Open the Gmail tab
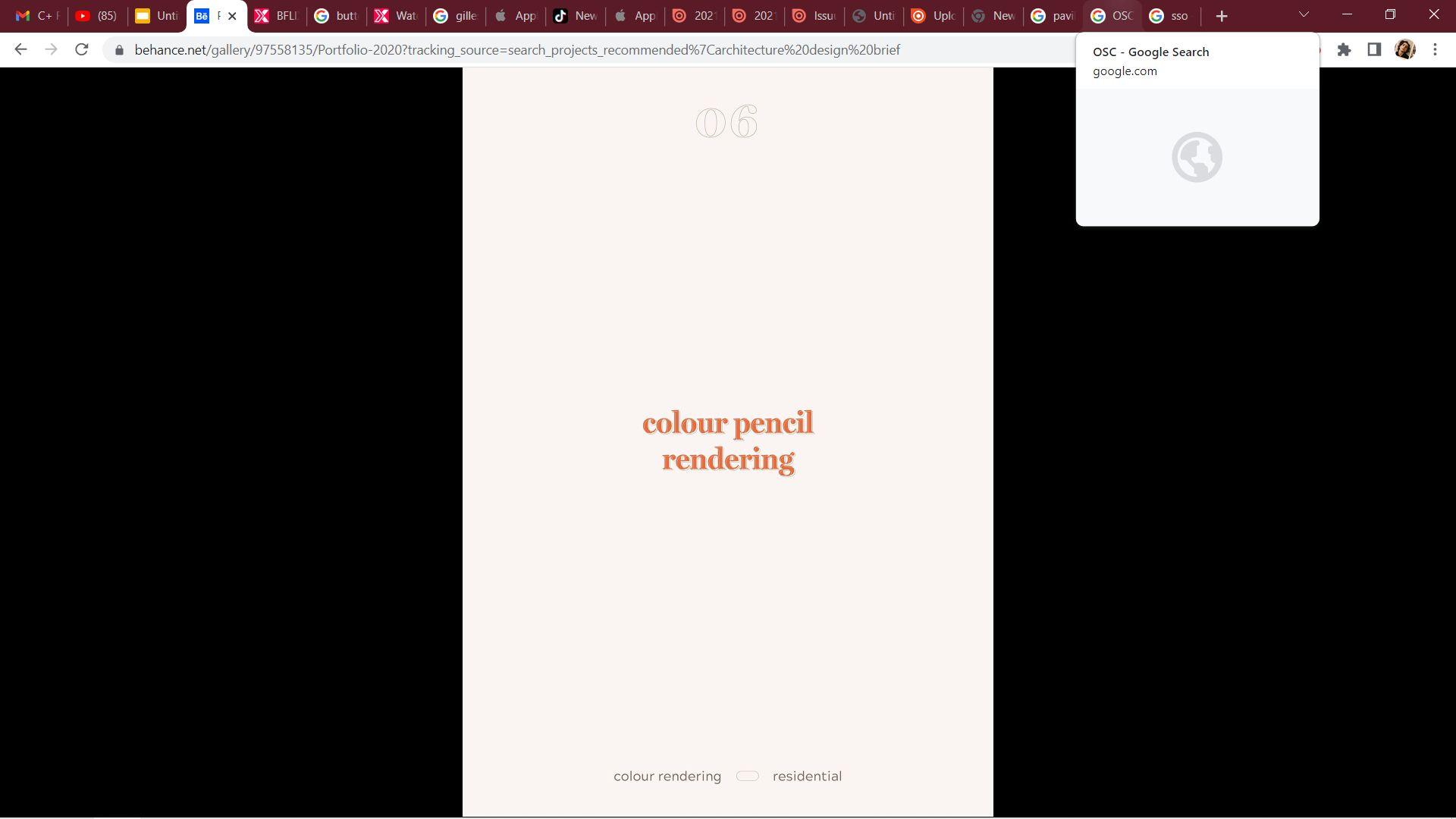This screenshot has height=819, width=1456. 36,16
